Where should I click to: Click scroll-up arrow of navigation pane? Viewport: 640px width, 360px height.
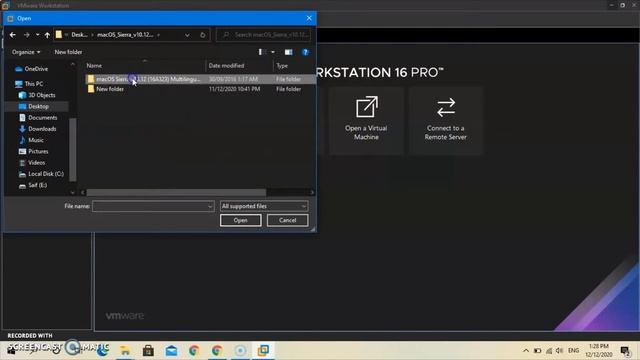tap(73, 64)
